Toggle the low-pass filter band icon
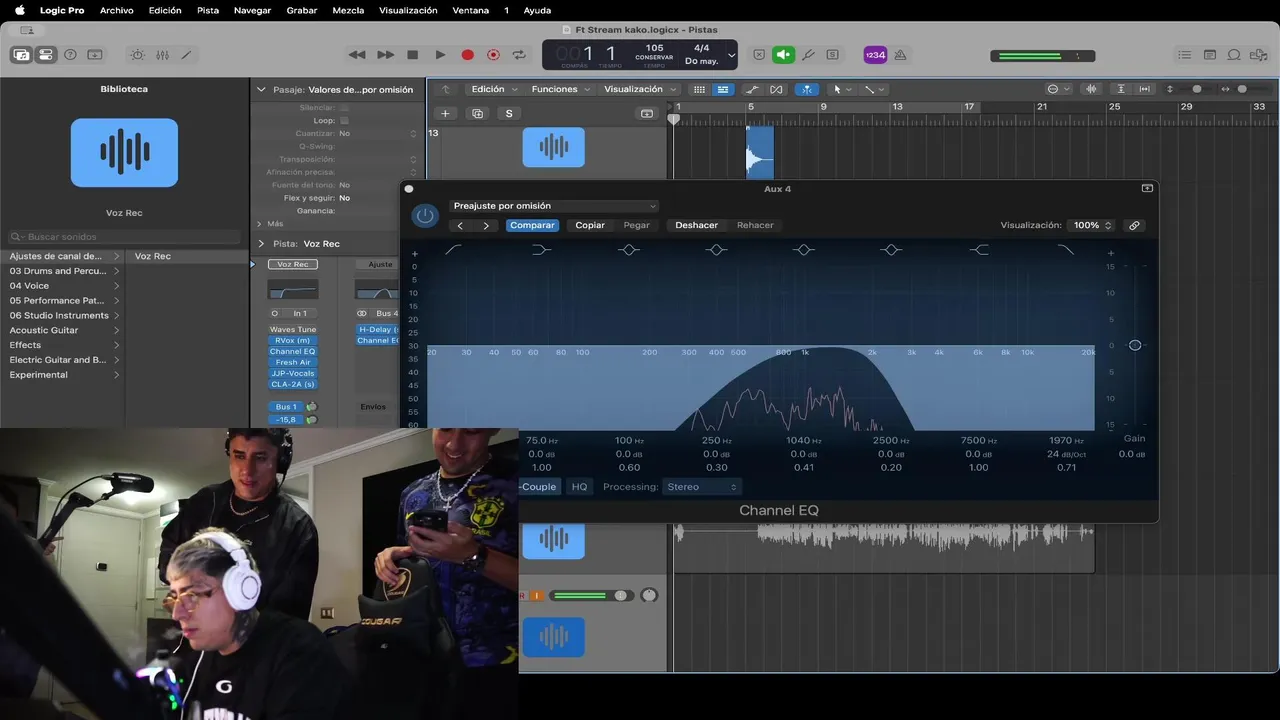The height and width of the screenshot is (720, 1280). [x=1066, y=249]
